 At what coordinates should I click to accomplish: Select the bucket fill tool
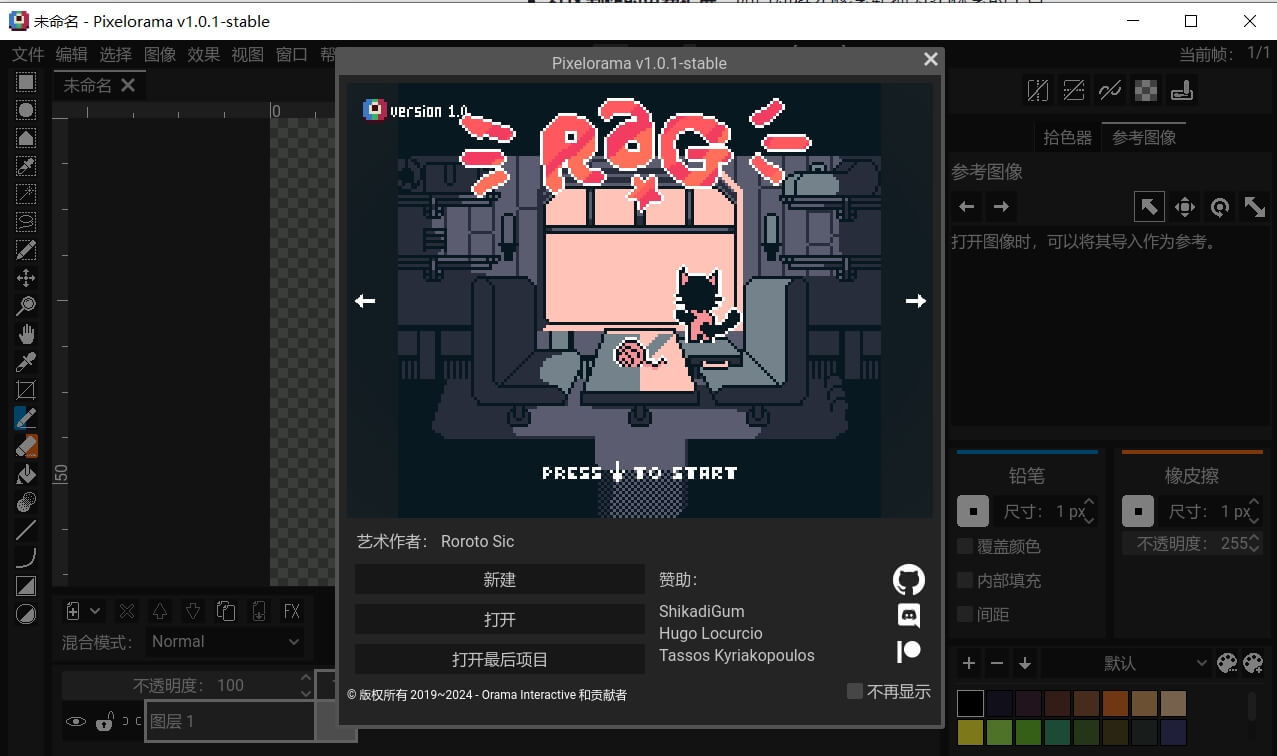click(26, 474)
